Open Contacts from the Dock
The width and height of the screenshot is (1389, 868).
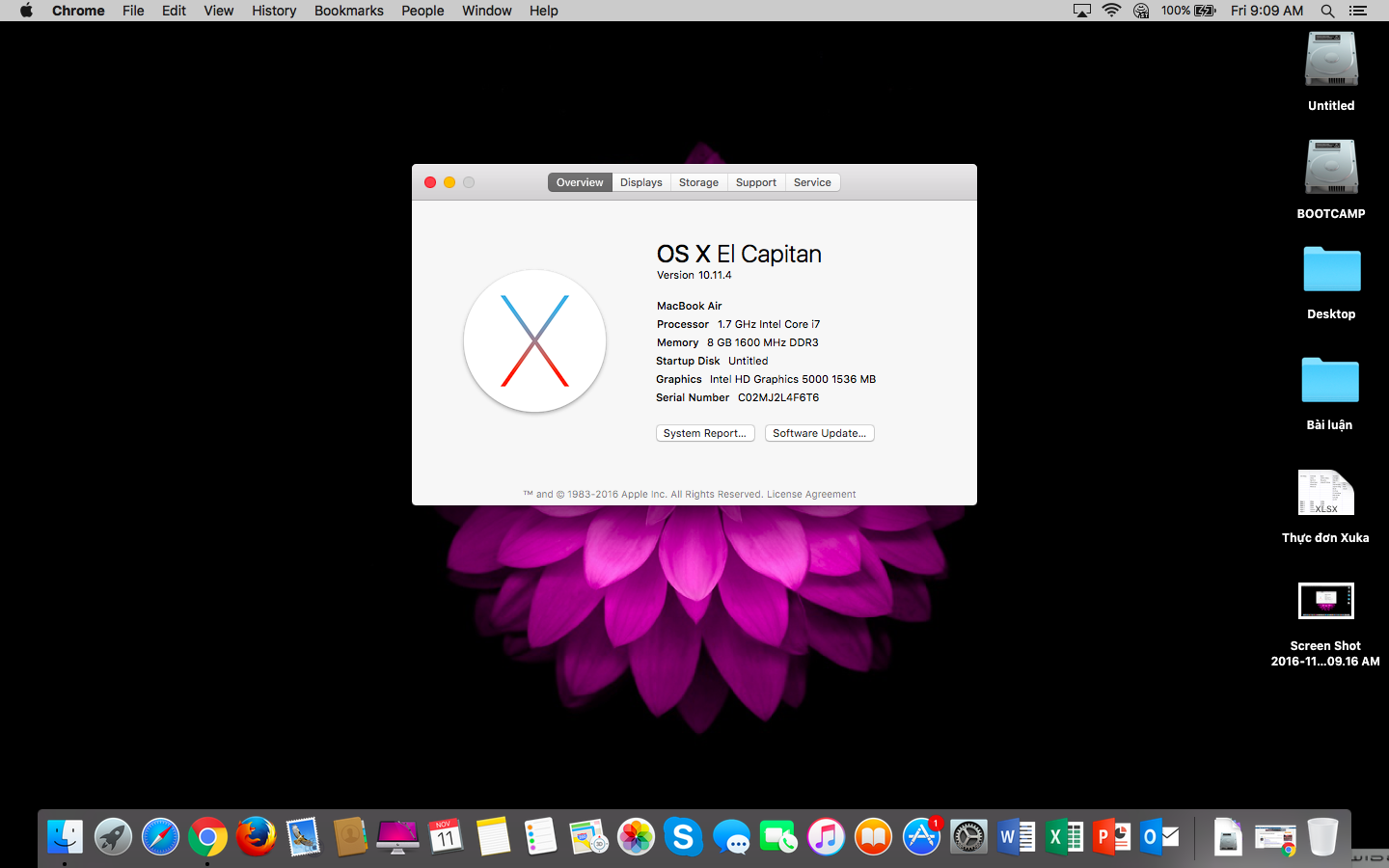click(350, 836)
